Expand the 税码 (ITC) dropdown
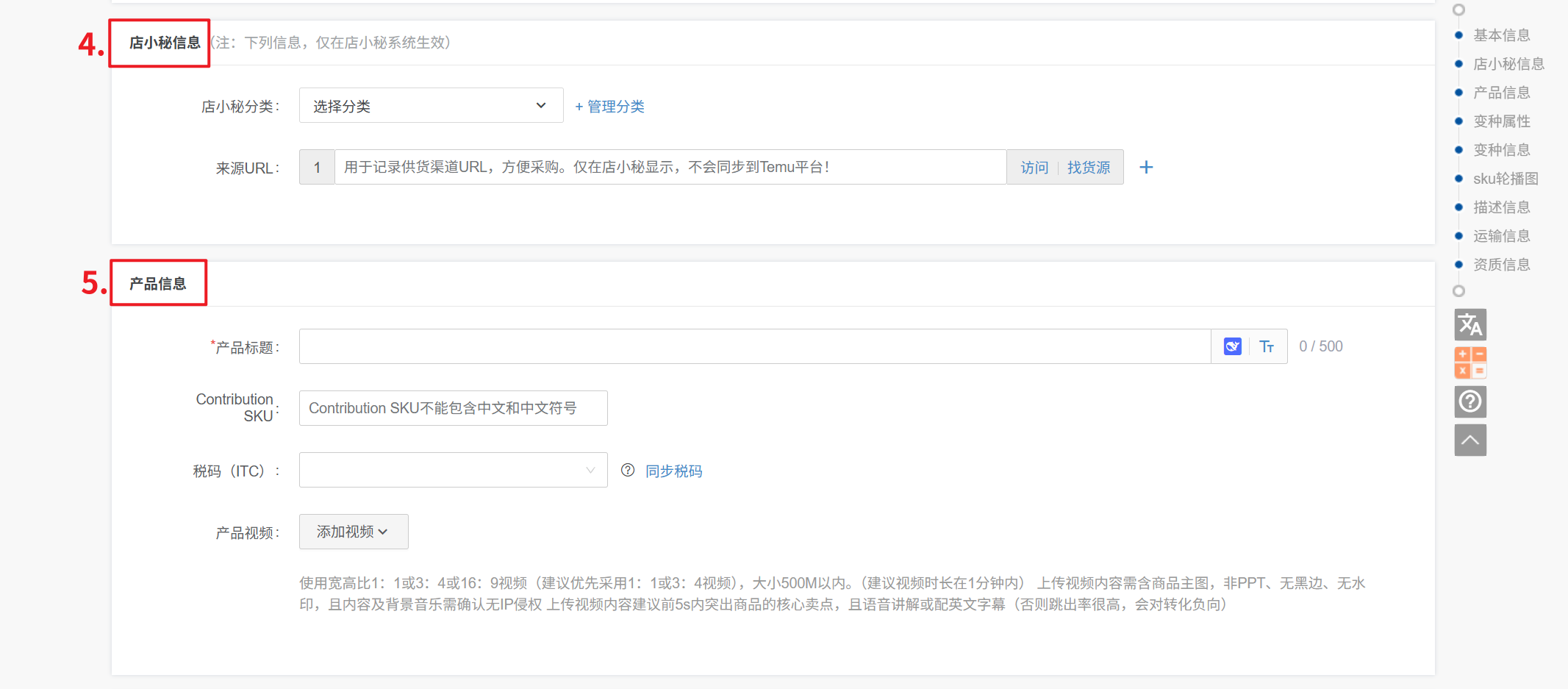 tap(453, 471)
